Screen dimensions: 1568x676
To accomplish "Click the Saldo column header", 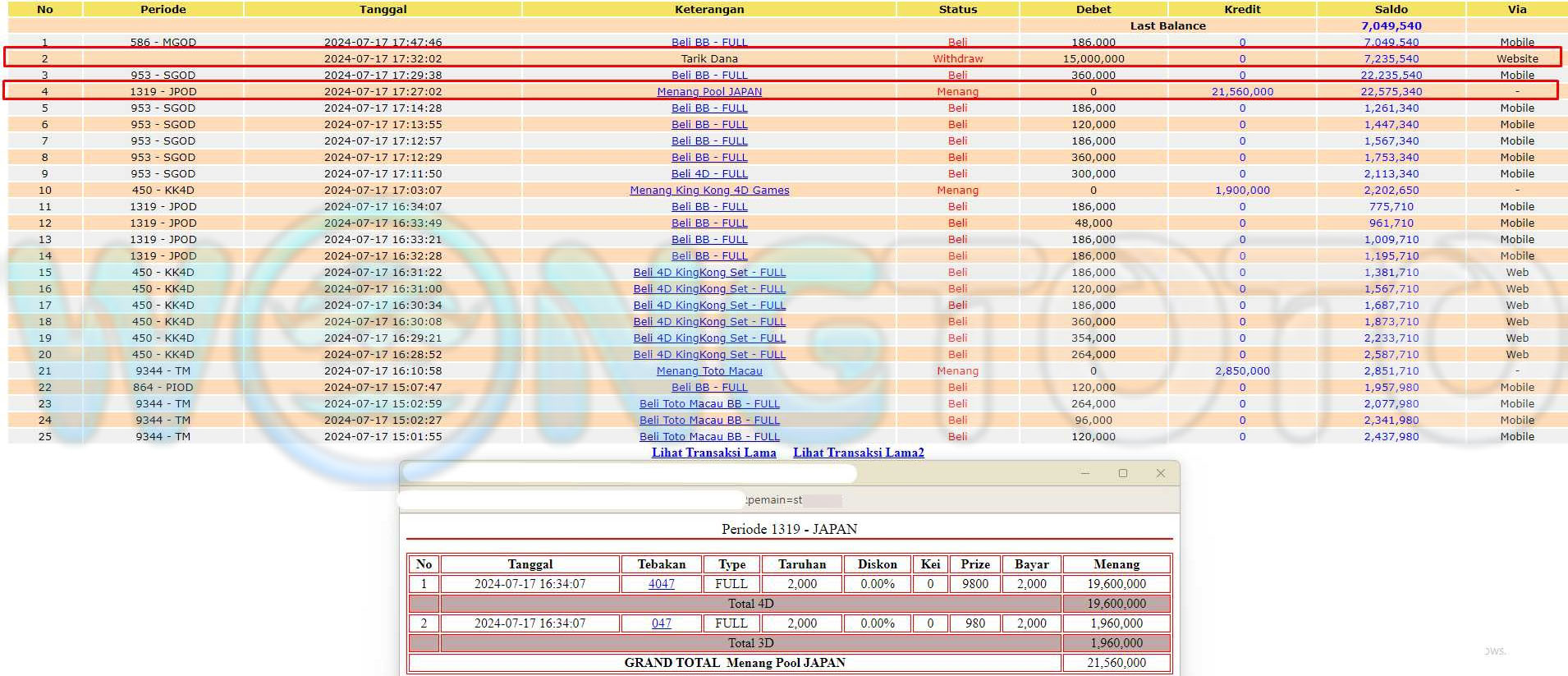I will (x=1391, y=10).
